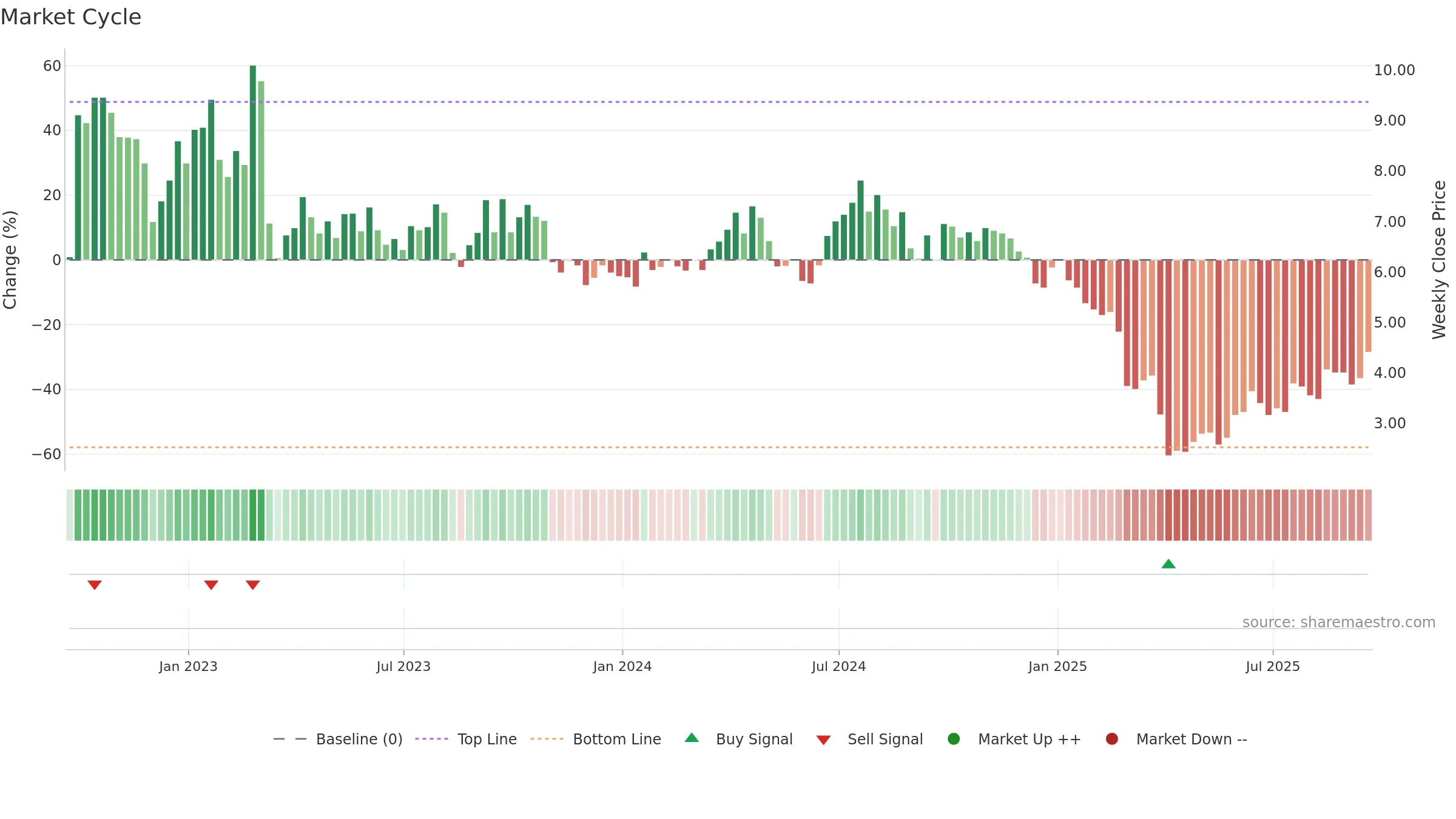The width and height of the screenshot is (1456, 819).
Task: Click the Market Down -- red dot in legend
Action: 1112,739
